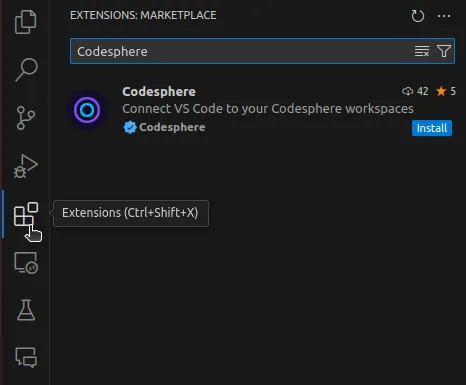The height and width of the screenshot is (385, 466).
Task: Open Run and Debug view
Action: click(x=26, y=166)
